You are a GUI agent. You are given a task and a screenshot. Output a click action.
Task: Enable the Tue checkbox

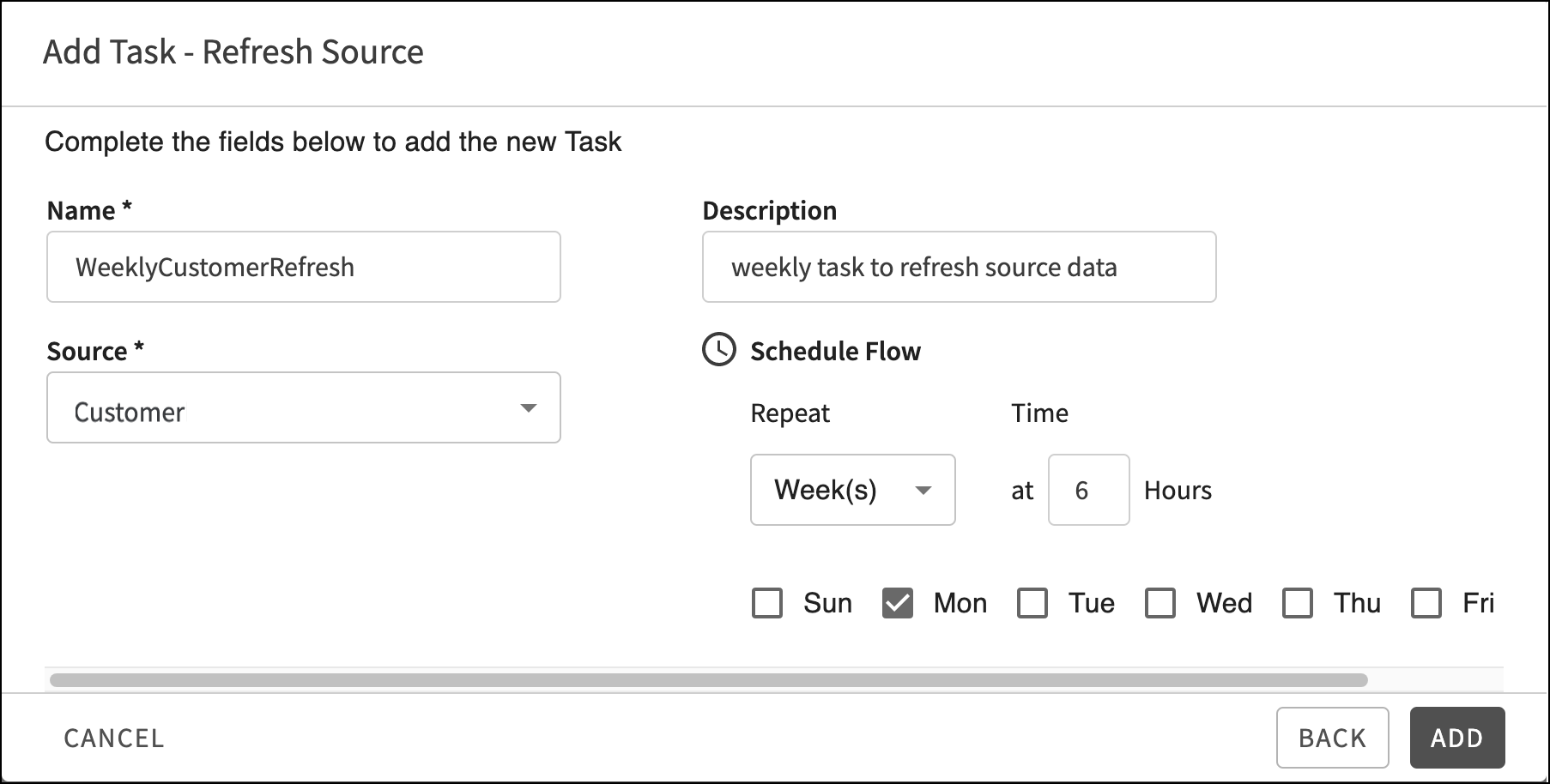(x=1032, y=603)
